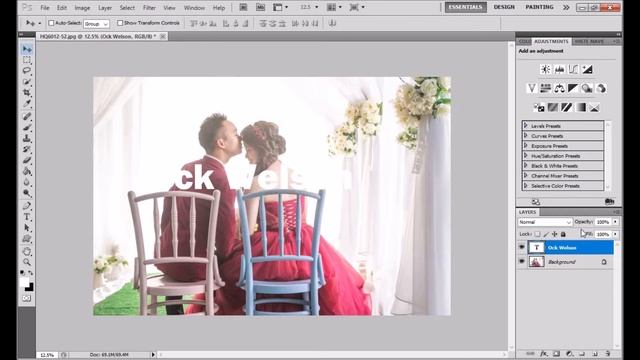The height and width of the screenshot is (360, 640).
Task: Switch to the Essentials workspace
Action: point(466,7)
